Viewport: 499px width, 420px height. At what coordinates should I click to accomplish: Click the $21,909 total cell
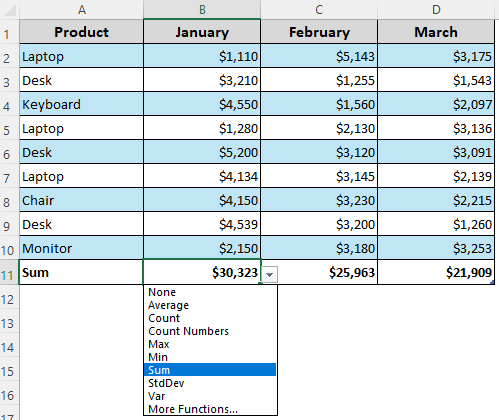[x=436, y=272]
